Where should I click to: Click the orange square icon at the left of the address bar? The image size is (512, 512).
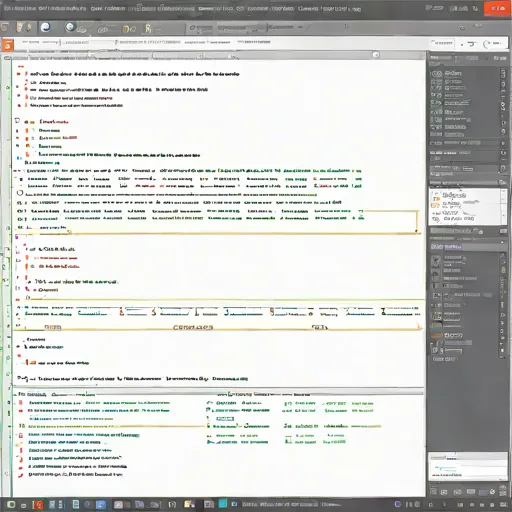coord(8,44)
